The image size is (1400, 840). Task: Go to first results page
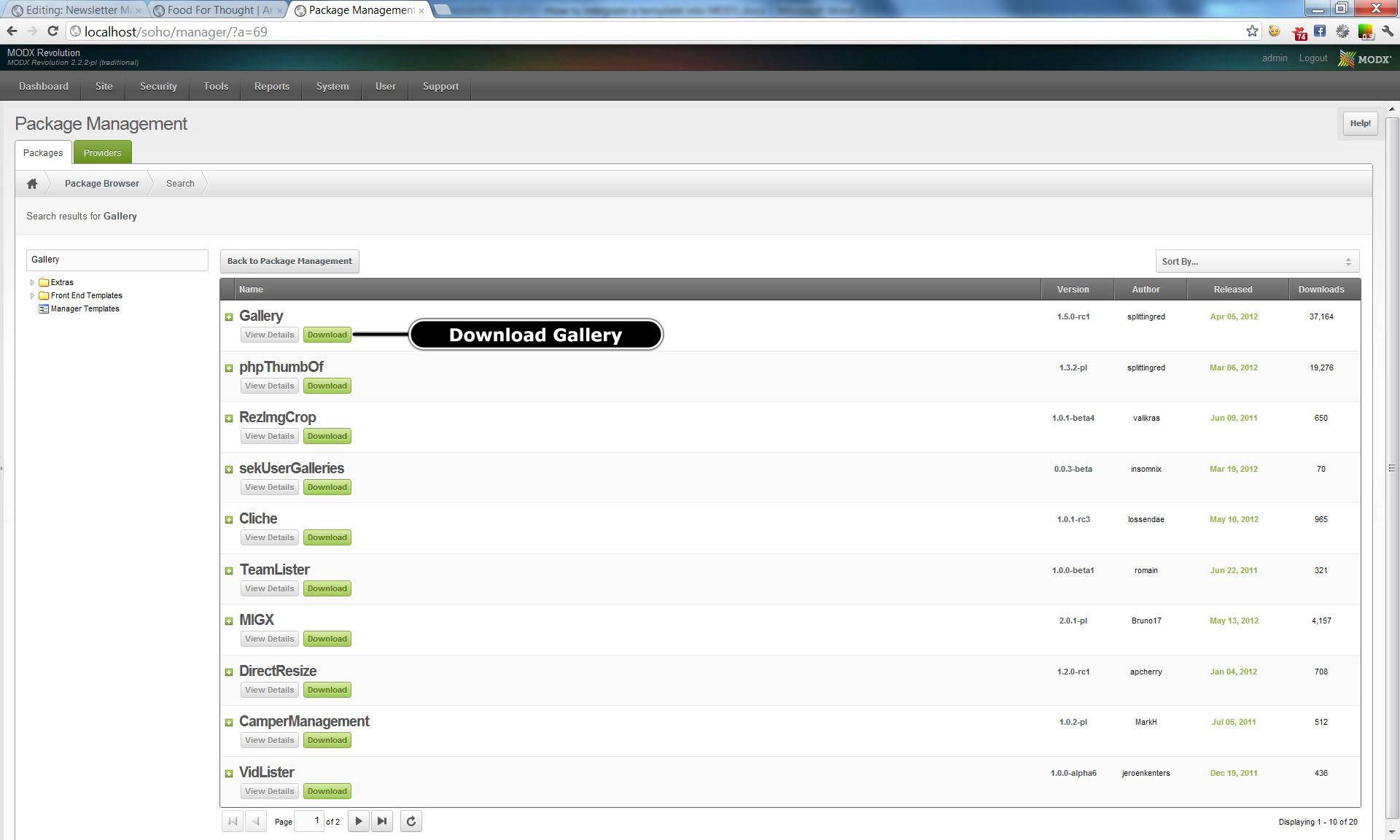point(233,821)
